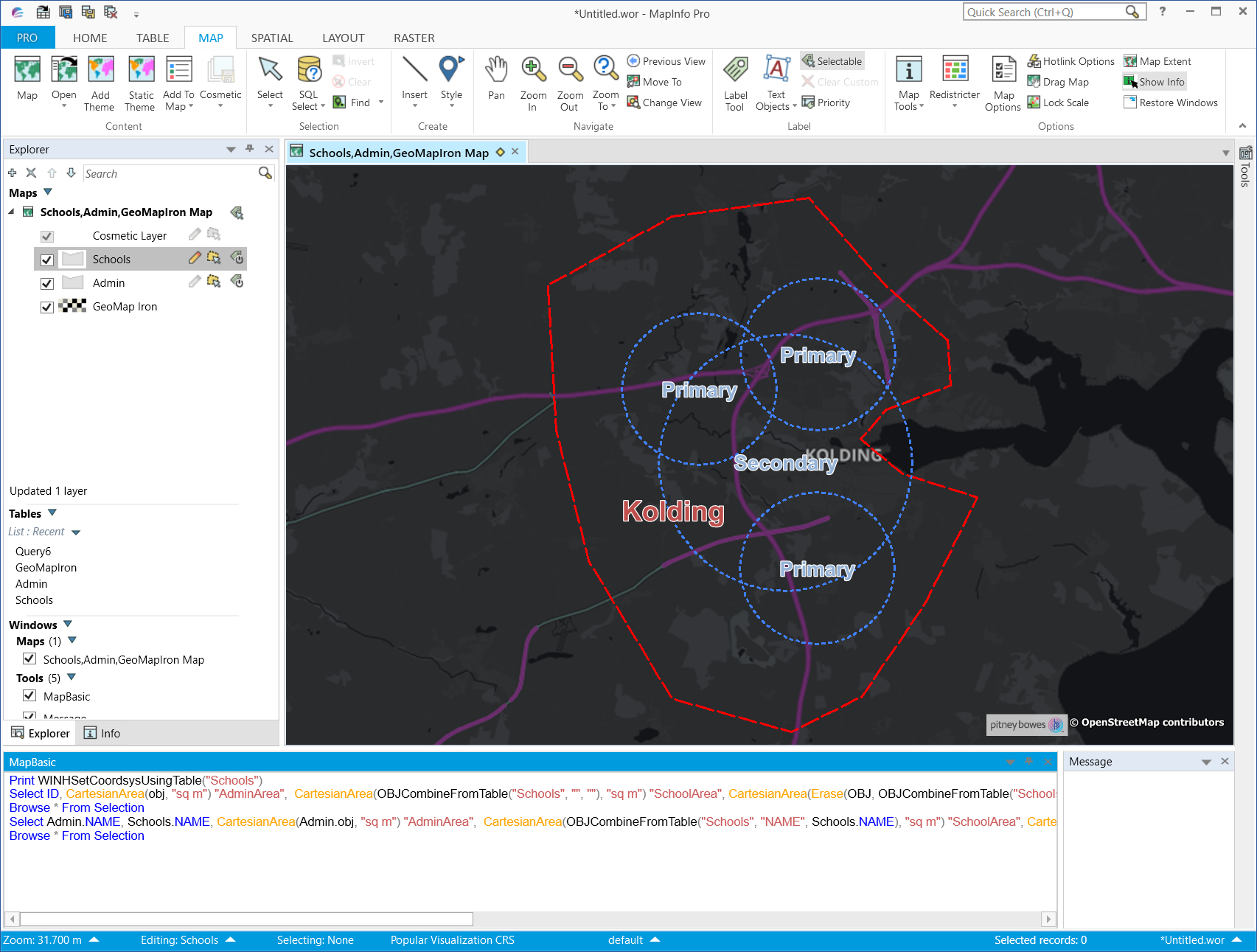1257x952 pixels.
Task: Collapse the Schools,Admin,GeoMapIron Map tree node
Action: point(12,212)
